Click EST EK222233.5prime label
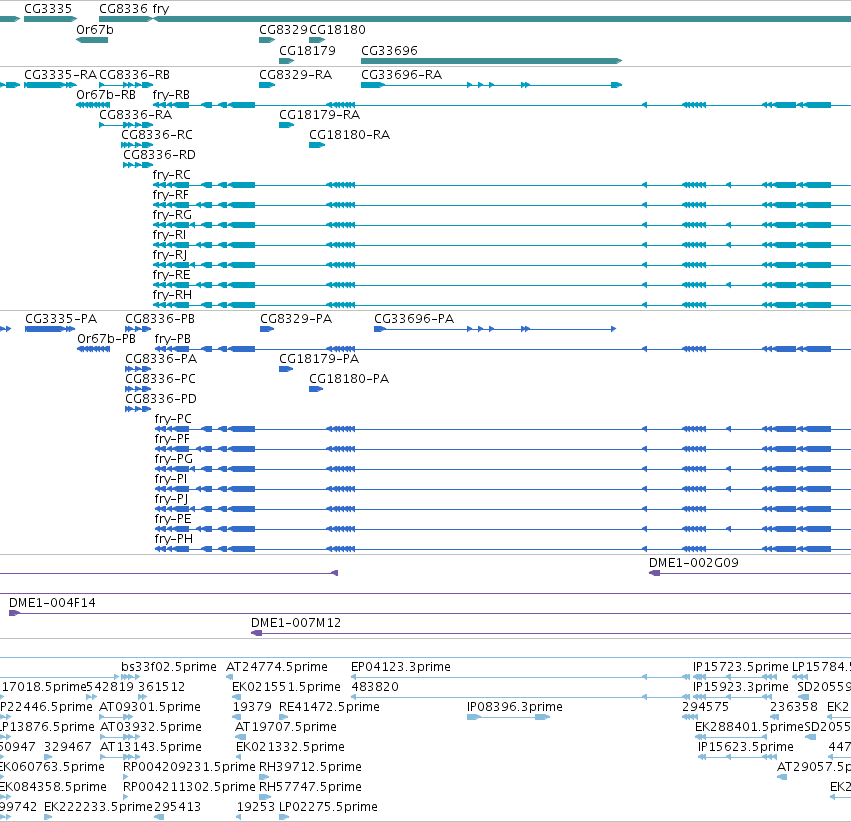851x822 pixels. coord(98,807)
